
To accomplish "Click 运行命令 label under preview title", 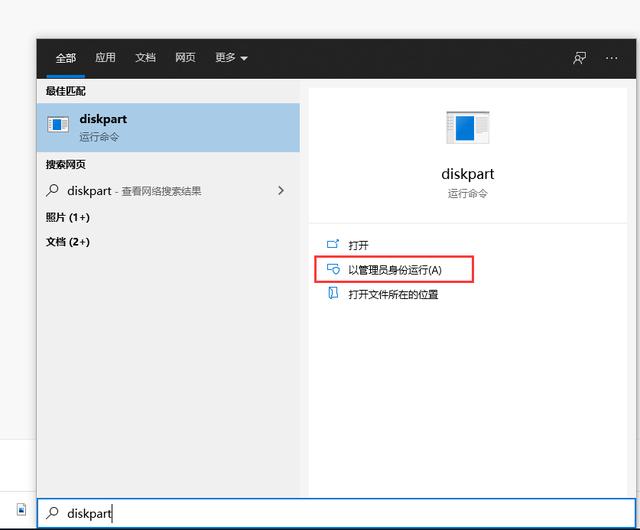I will pyautogui.click(x=468, y=194).
